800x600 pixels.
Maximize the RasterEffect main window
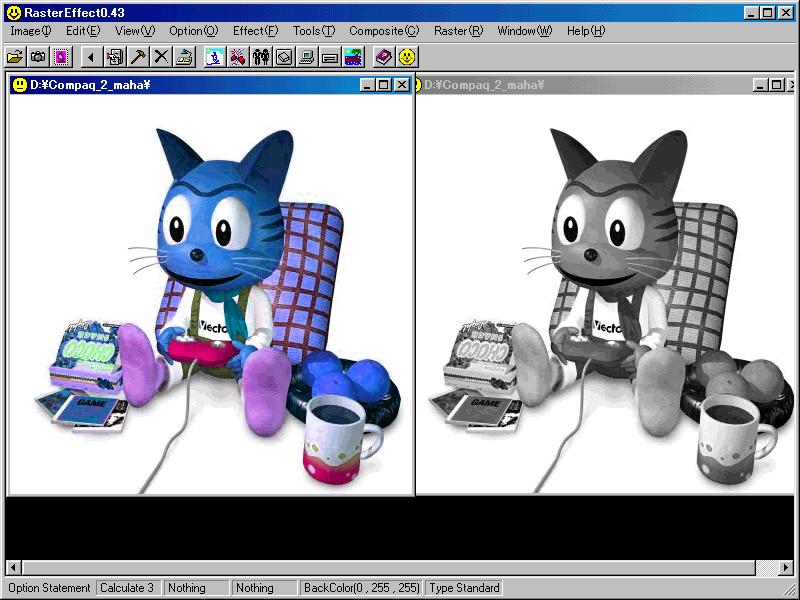point(767,13)
